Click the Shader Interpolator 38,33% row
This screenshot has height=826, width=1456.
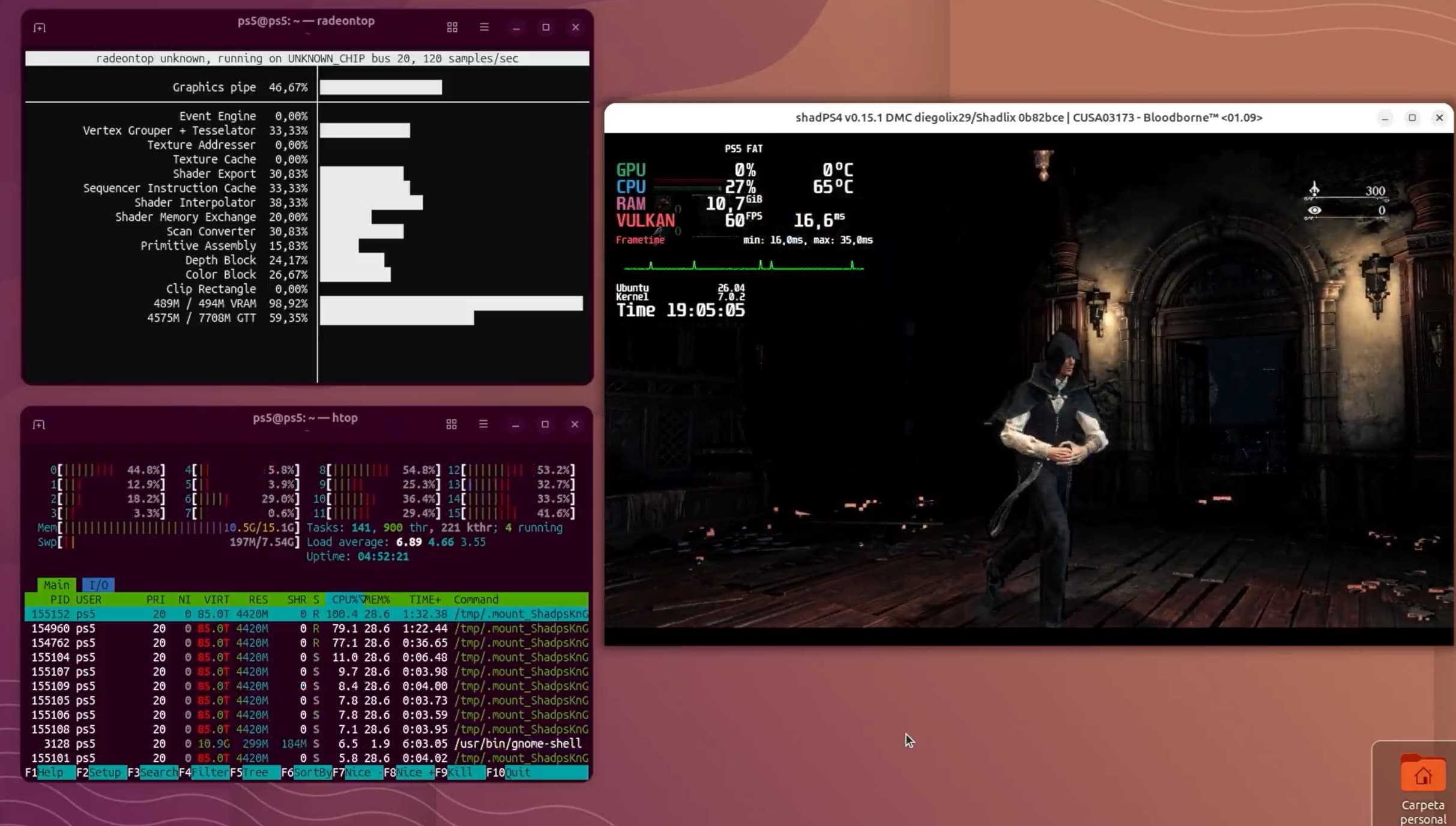click(x=279, y=202)
